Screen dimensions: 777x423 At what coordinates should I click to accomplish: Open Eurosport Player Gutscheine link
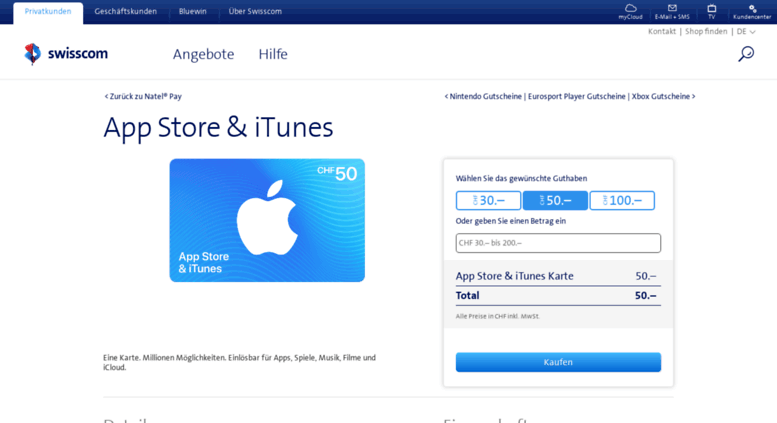(x=577, y=96)
